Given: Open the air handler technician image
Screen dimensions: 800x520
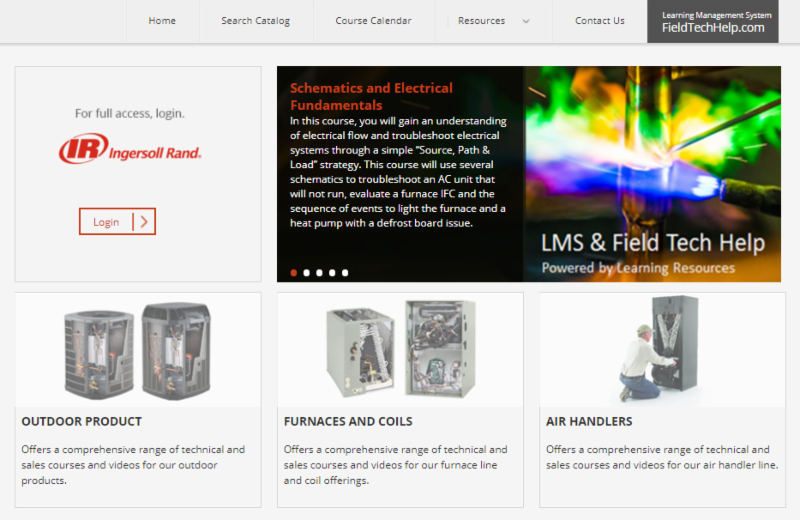Looking at the screenshot, I should pyautogui.click(x=659, y=349).
